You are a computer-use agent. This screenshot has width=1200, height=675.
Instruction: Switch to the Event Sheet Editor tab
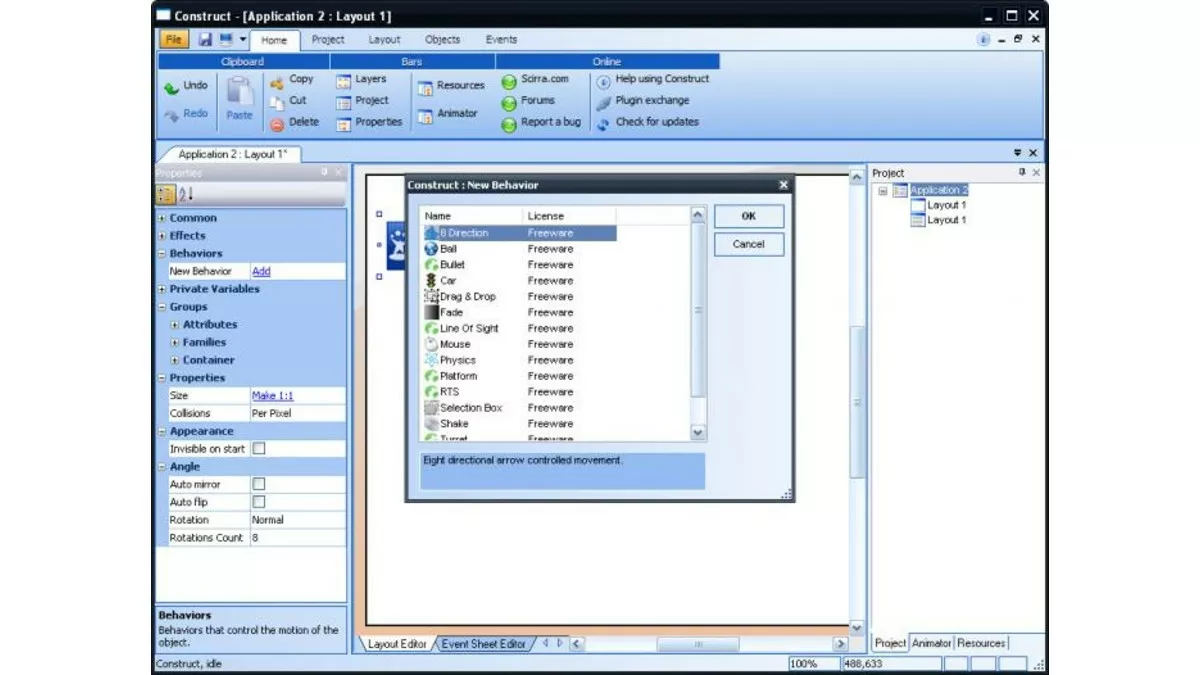coord(483,644)
